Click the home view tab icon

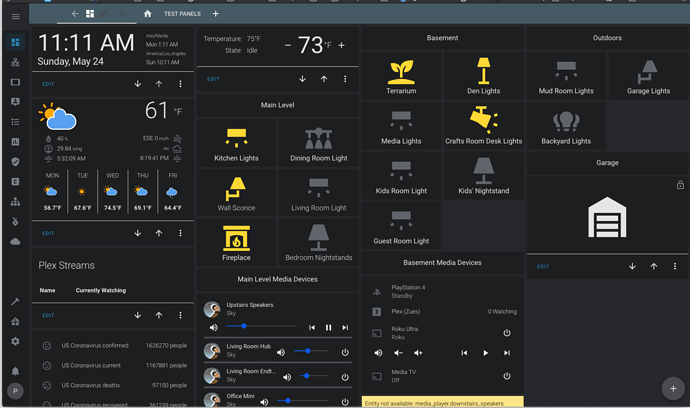[148, 14]
